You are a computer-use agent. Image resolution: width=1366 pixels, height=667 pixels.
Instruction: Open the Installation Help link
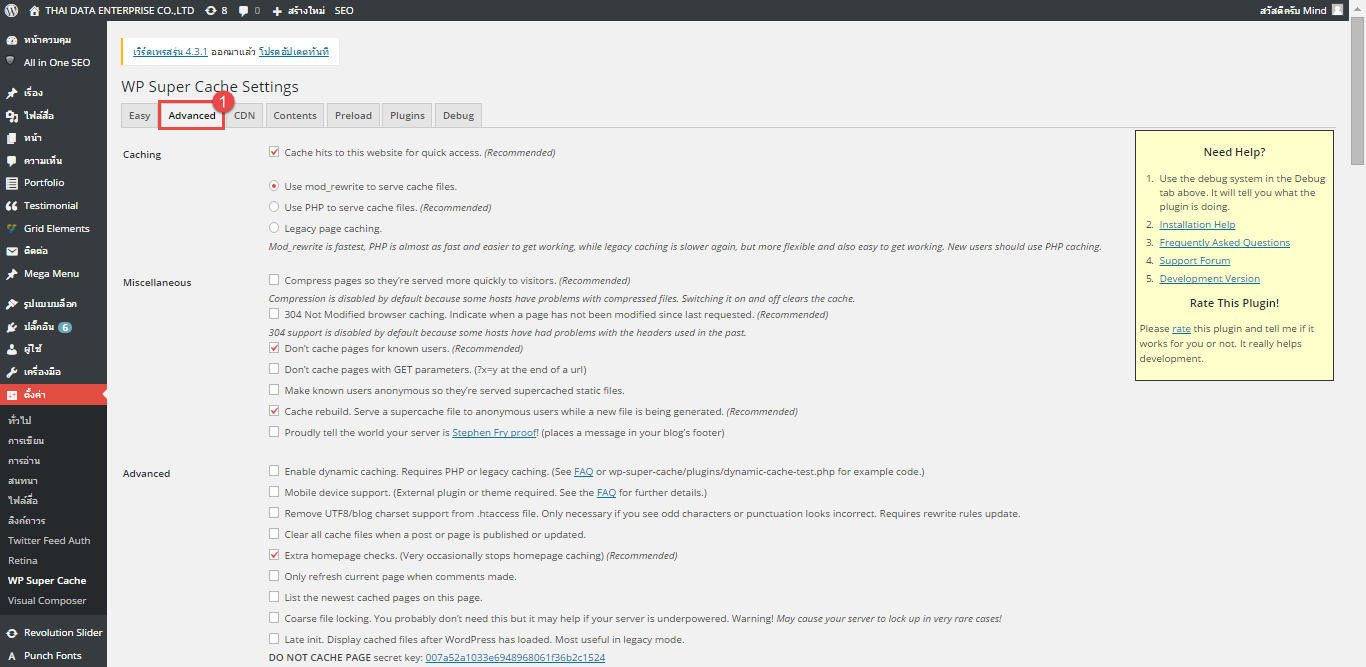point(1197,225)
